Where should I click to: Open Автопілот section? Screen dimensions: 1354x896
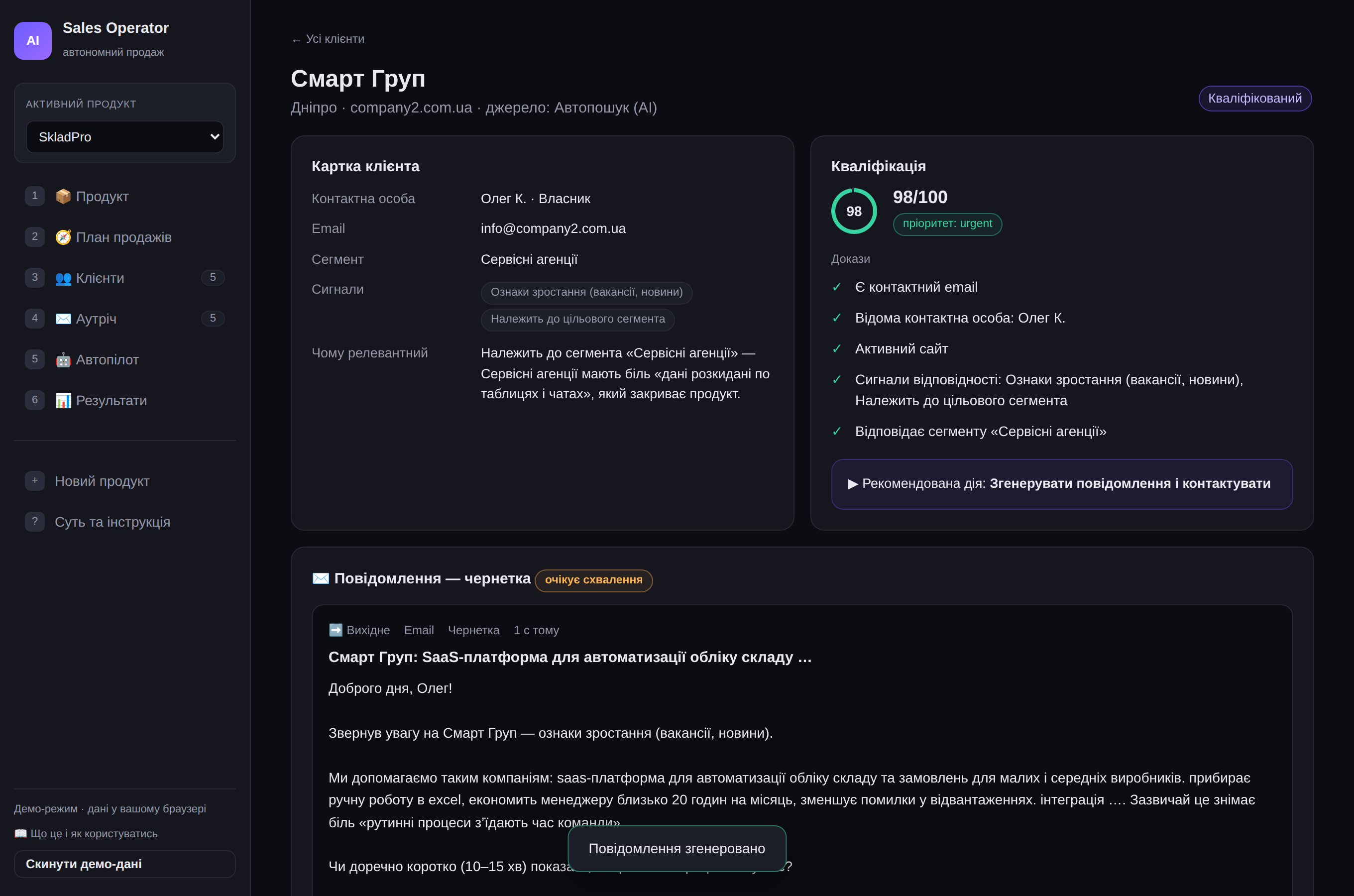tap(124, 359)
